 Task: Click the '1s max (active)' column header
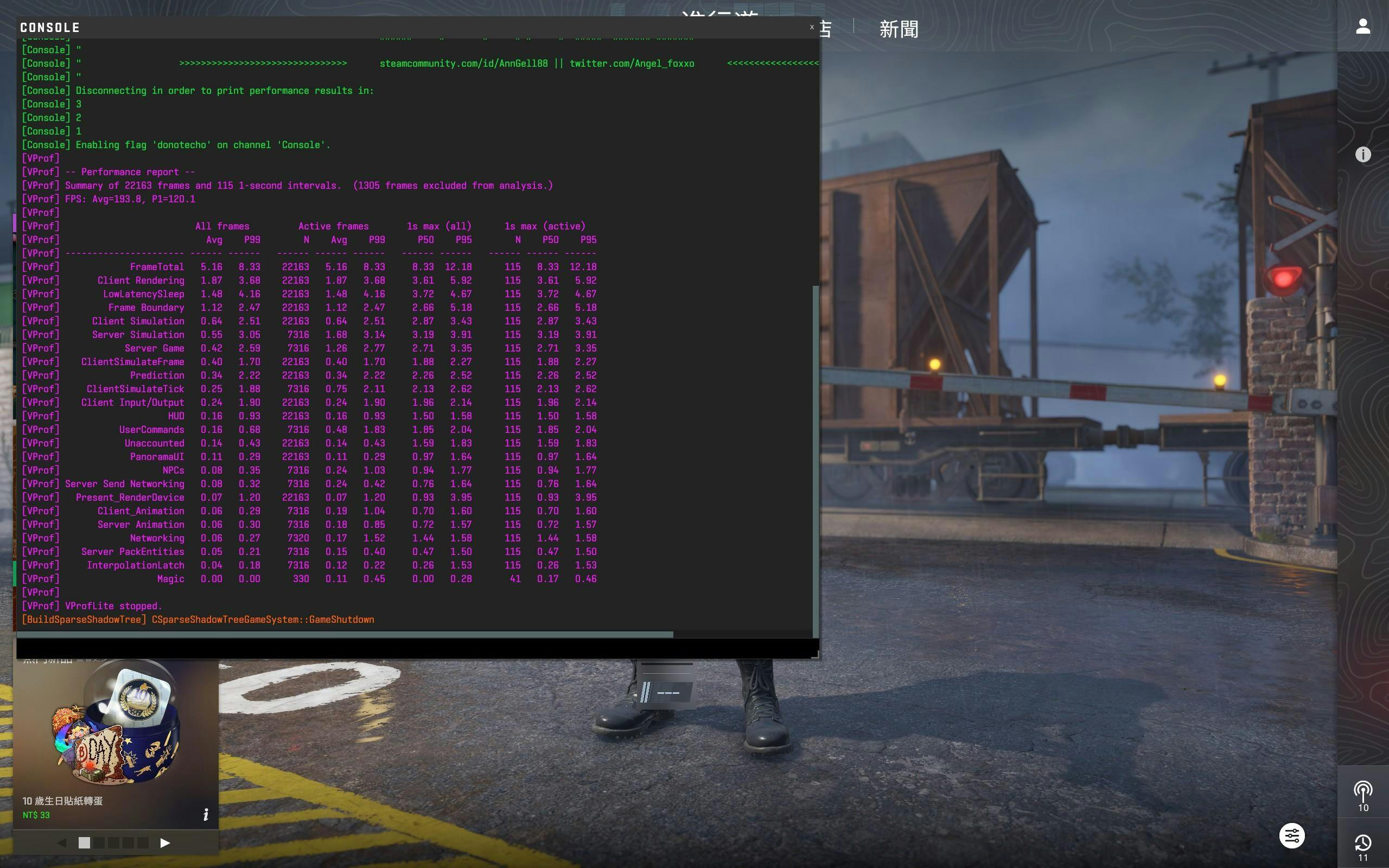coord(545,226)
